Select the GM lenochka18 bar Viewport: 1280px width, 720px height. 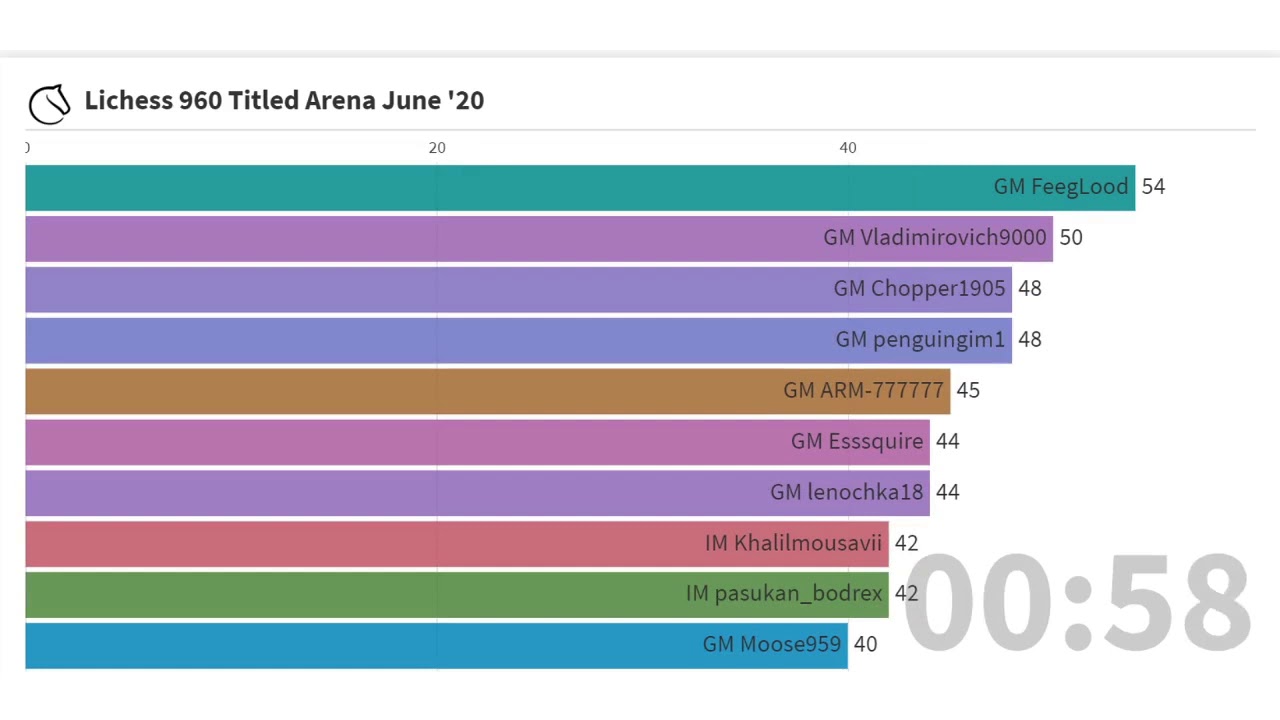pyautogui.click(x=450, y=491)
